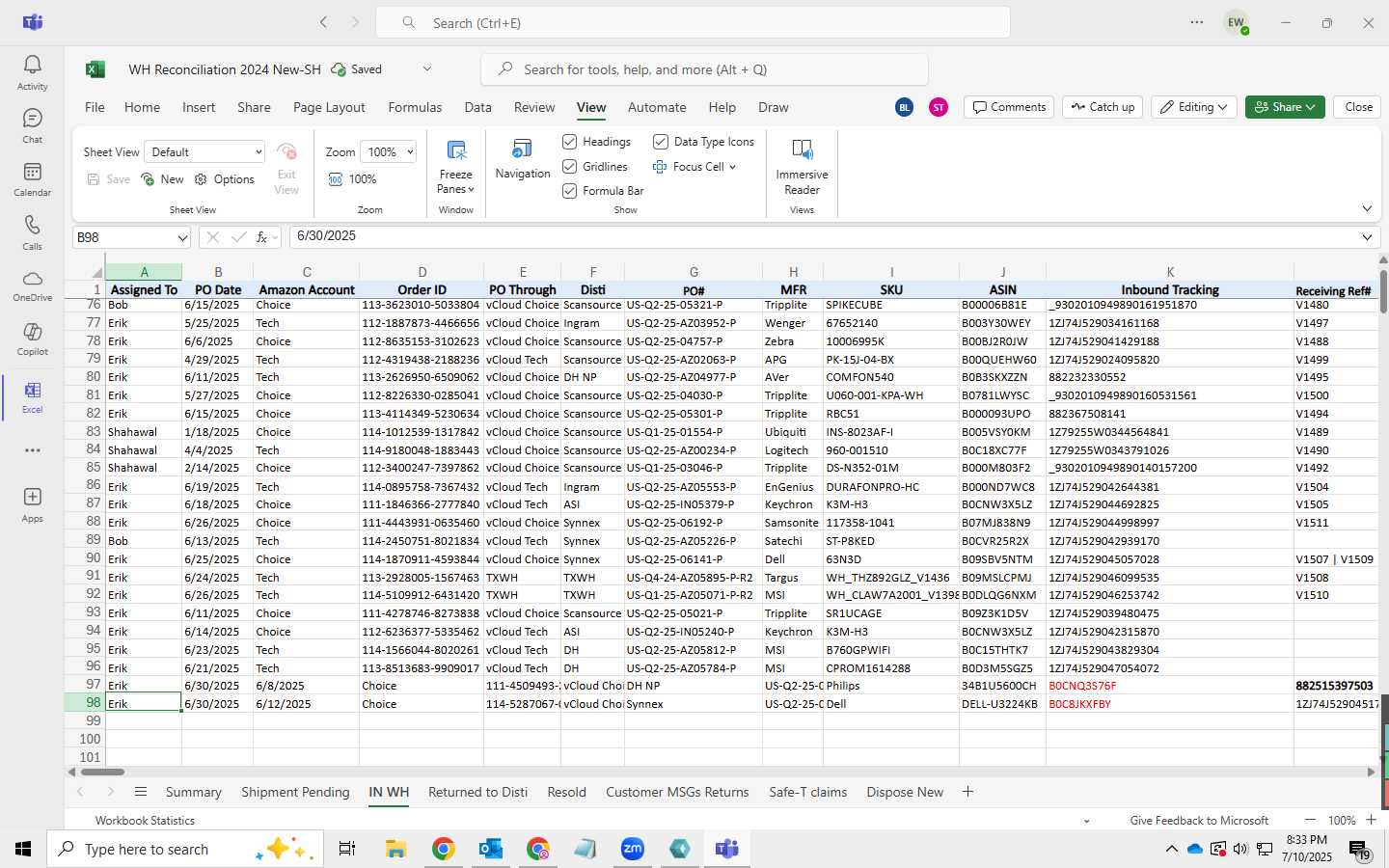1389x868 pixels.
Task: Click the Close button for the workbook
Action: pyautogui.click(x=1358, y=107)
